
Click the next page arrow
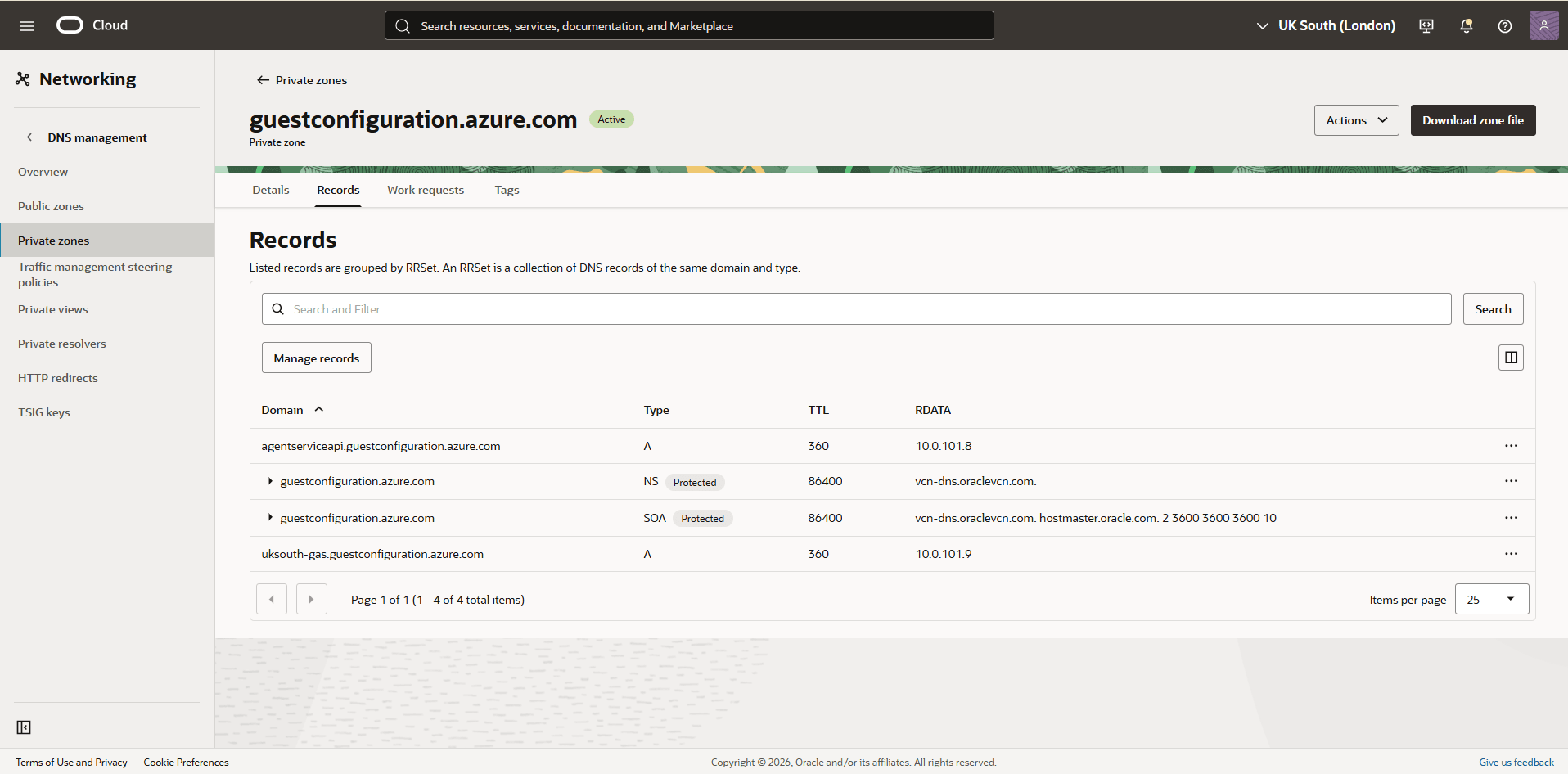click(x=311, y=598)
